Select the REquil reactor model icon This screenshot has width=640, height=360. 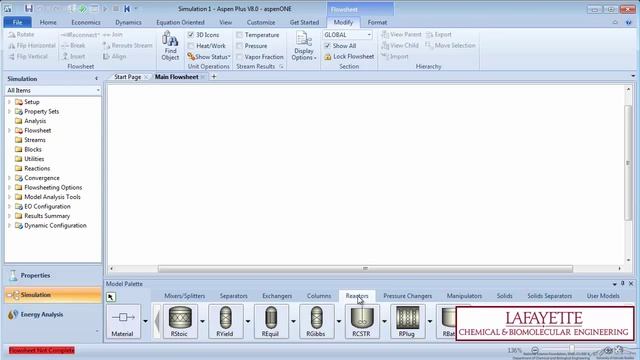click(271, 321)
